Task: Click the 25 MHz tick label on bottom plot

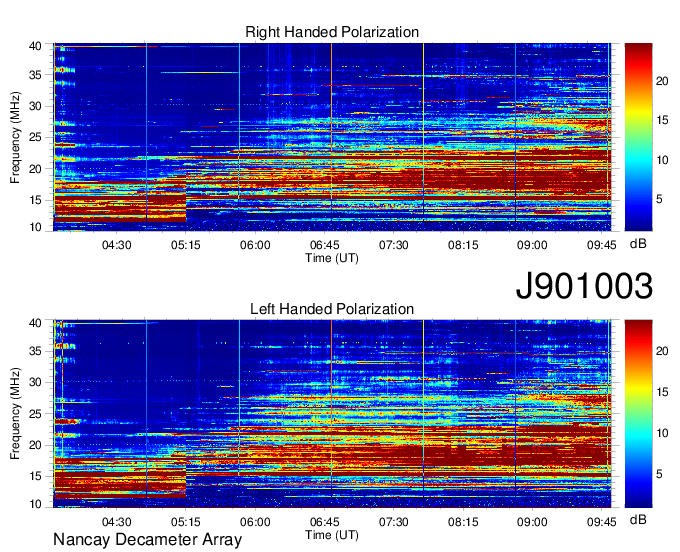Action: click(35, 414)
